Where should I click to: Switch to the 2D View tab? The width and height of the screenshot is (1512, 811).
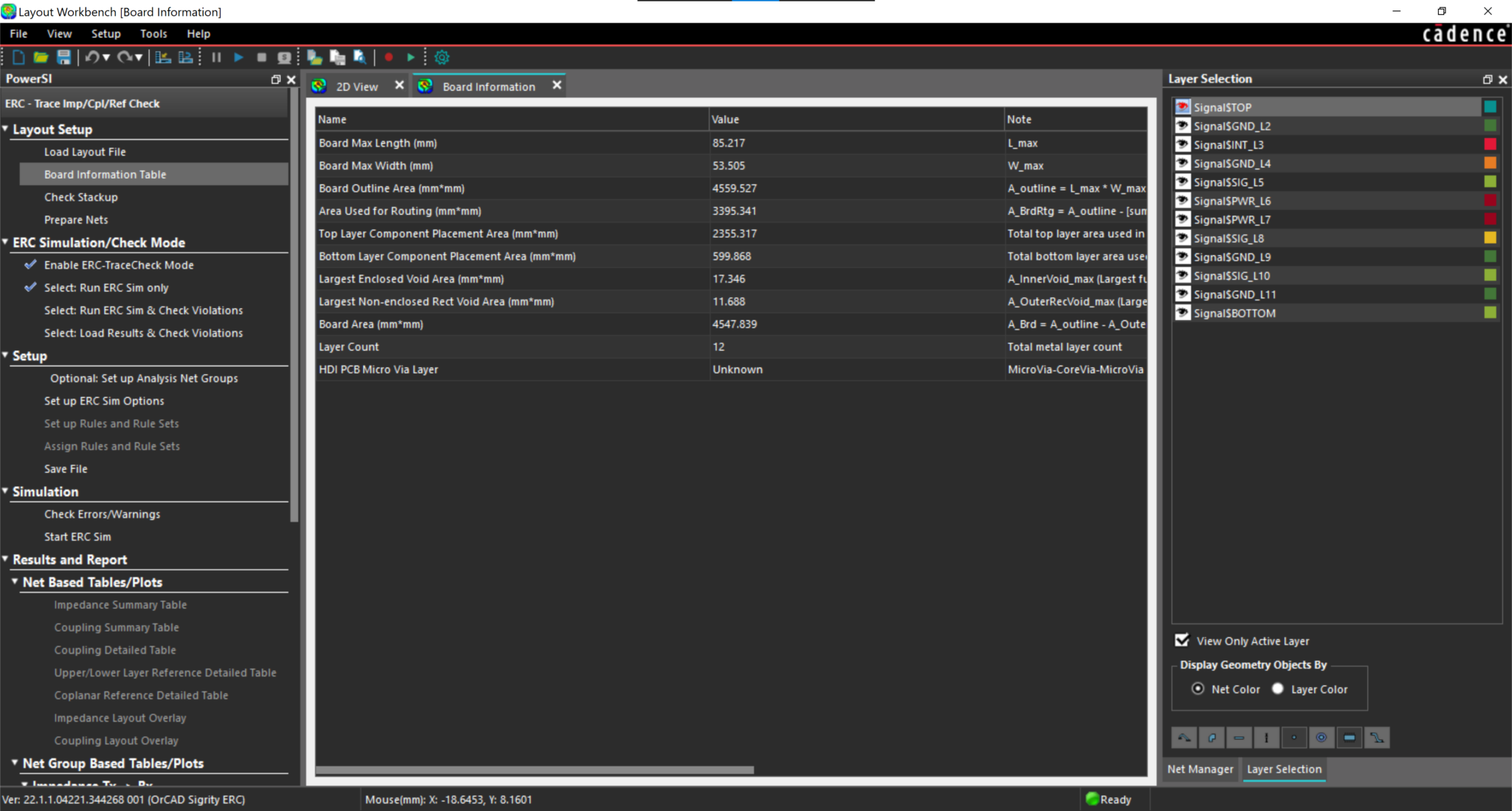tap(357, 86)
